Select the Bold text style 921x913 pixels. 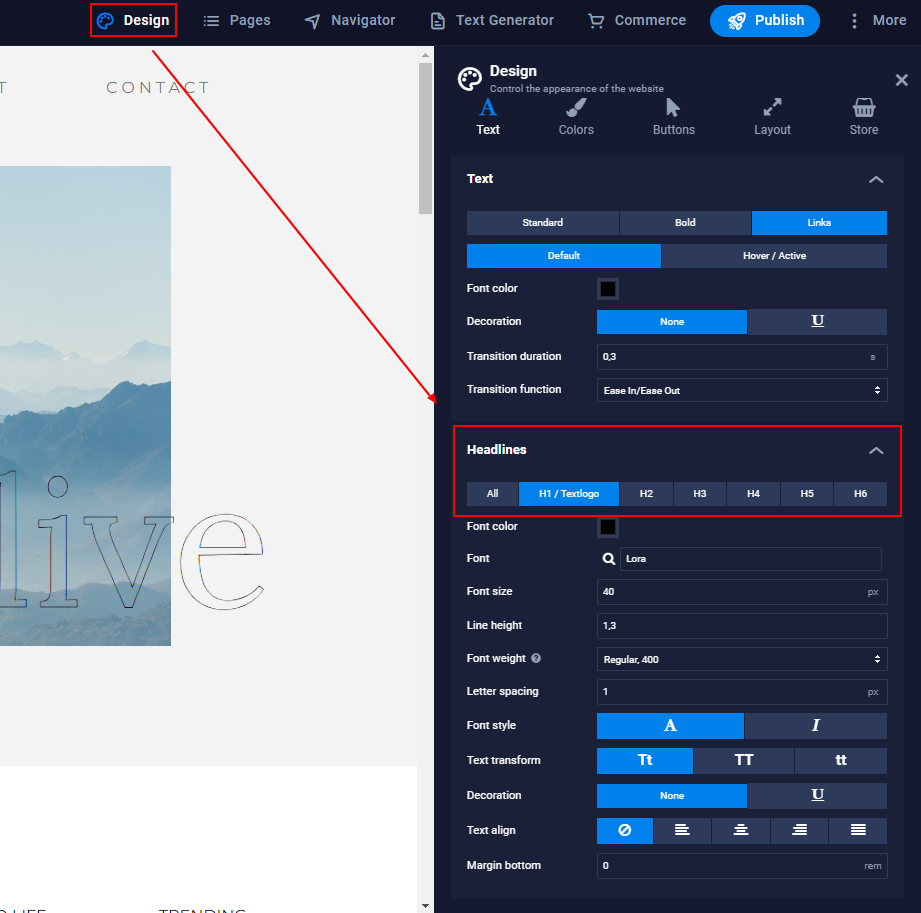point(685,223)
